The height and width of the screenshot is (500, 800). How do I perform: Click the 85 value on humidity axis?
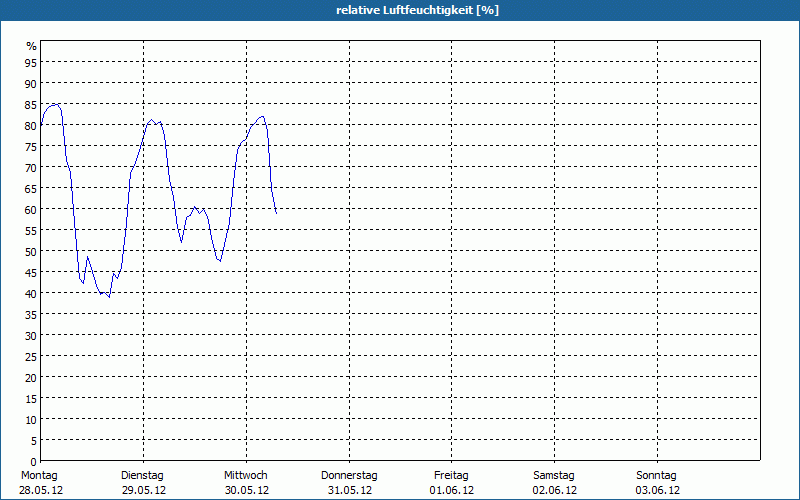[x=31, y=105]
